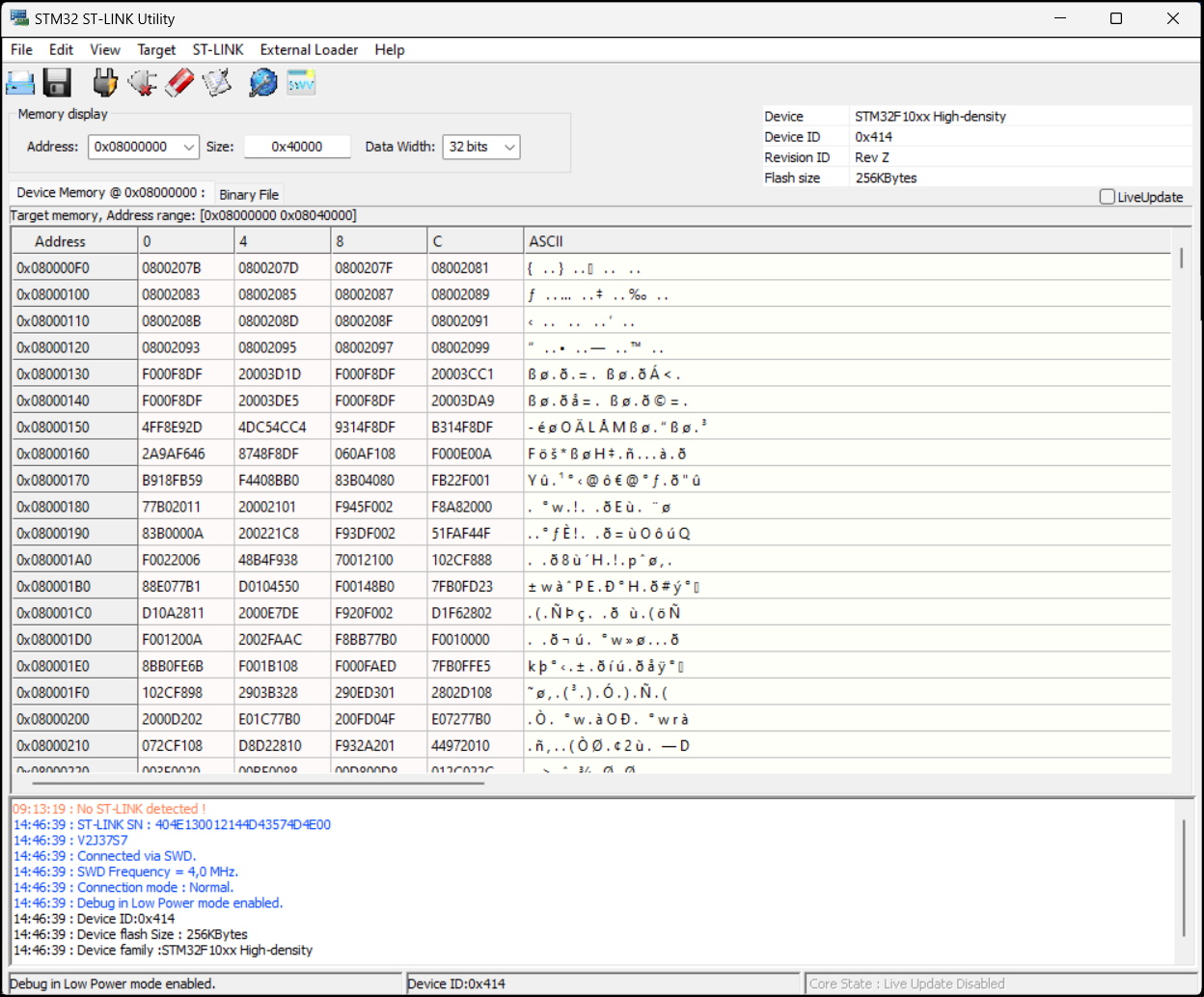Click the column header labeled 8
This screenshot has height=997, width=1204.
click(x=378, y=241)
